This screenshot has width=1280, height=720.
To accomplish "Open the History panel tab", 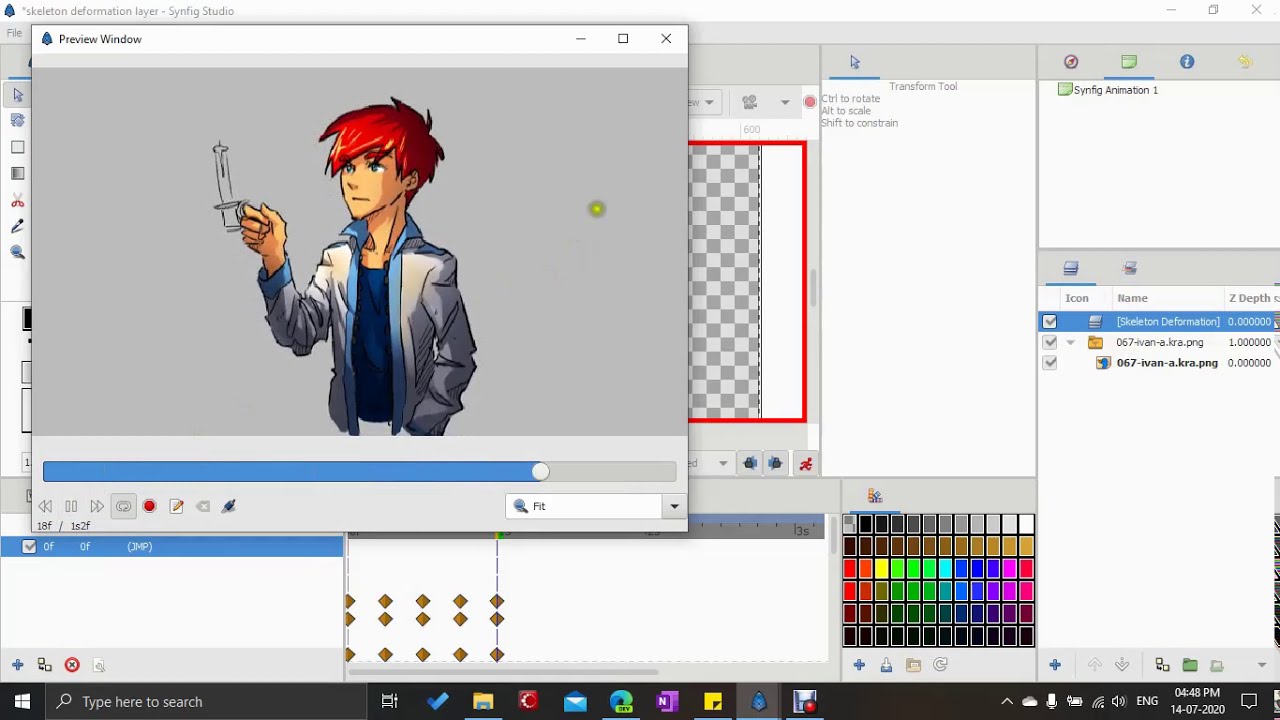I will (x=1245, y=62).
